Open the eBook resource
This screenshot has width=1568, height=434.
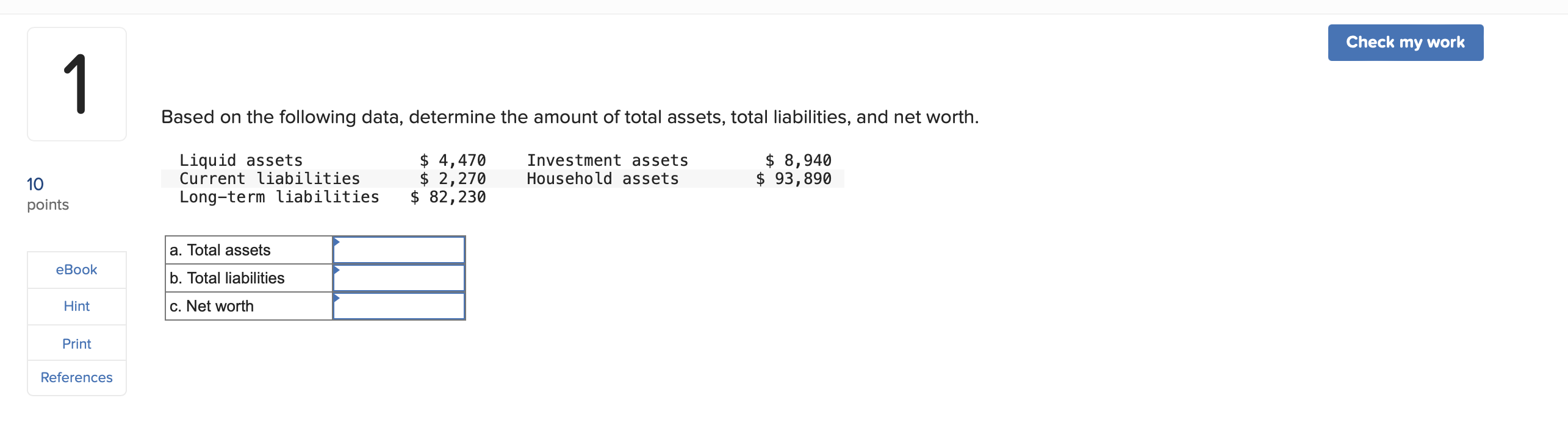click(76, 269)
